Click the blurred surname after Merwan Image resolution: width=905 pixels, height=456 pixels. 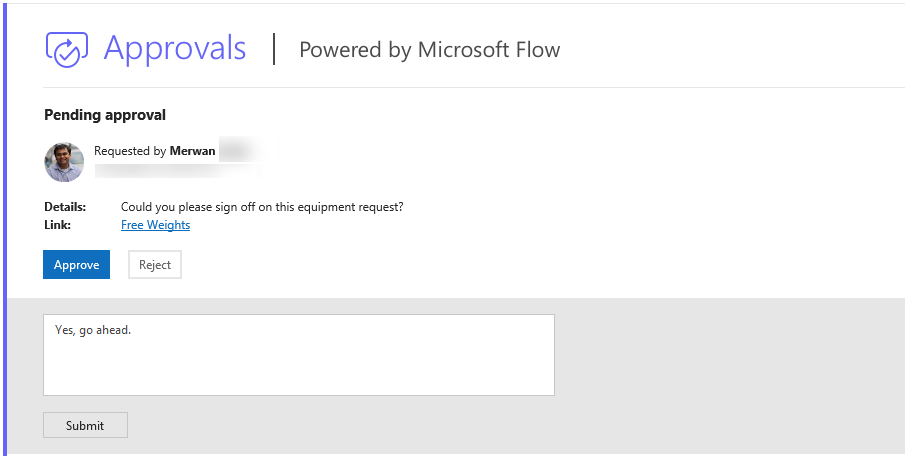coord(238,151)
